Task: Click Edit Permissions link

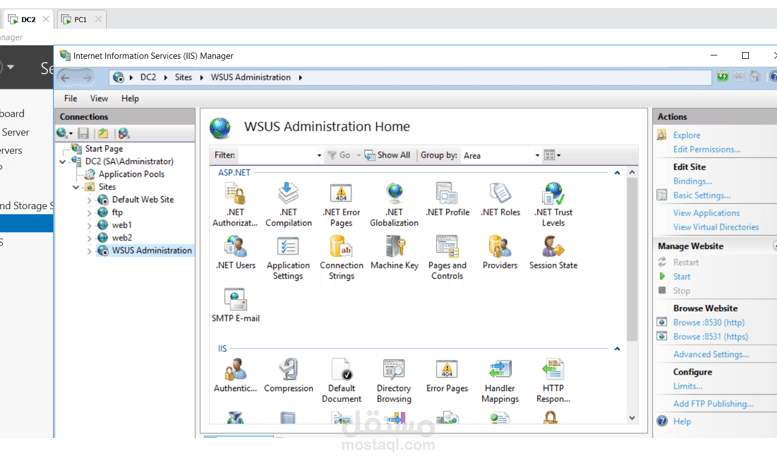Action: pyautogui.click(x=707, y=150)
